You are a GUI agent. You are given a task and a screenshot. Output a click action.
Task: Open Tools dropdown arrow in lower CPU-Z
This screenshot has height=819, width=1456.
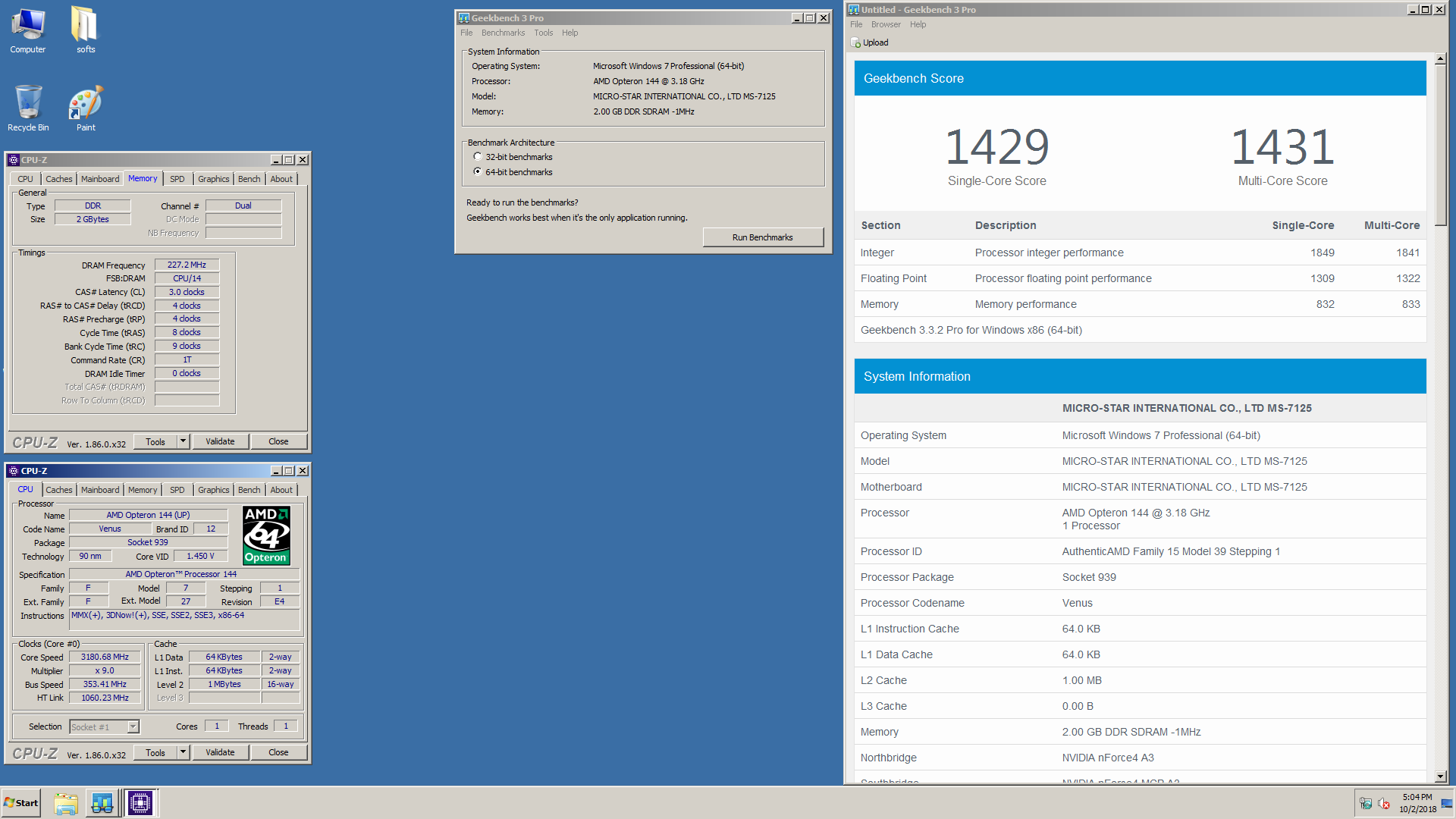coord(183,752)
